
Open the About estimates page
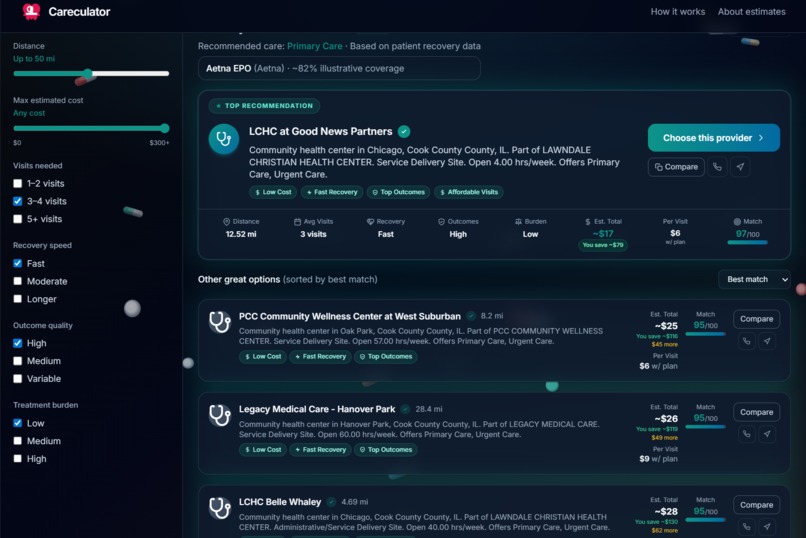pos(752,11)
